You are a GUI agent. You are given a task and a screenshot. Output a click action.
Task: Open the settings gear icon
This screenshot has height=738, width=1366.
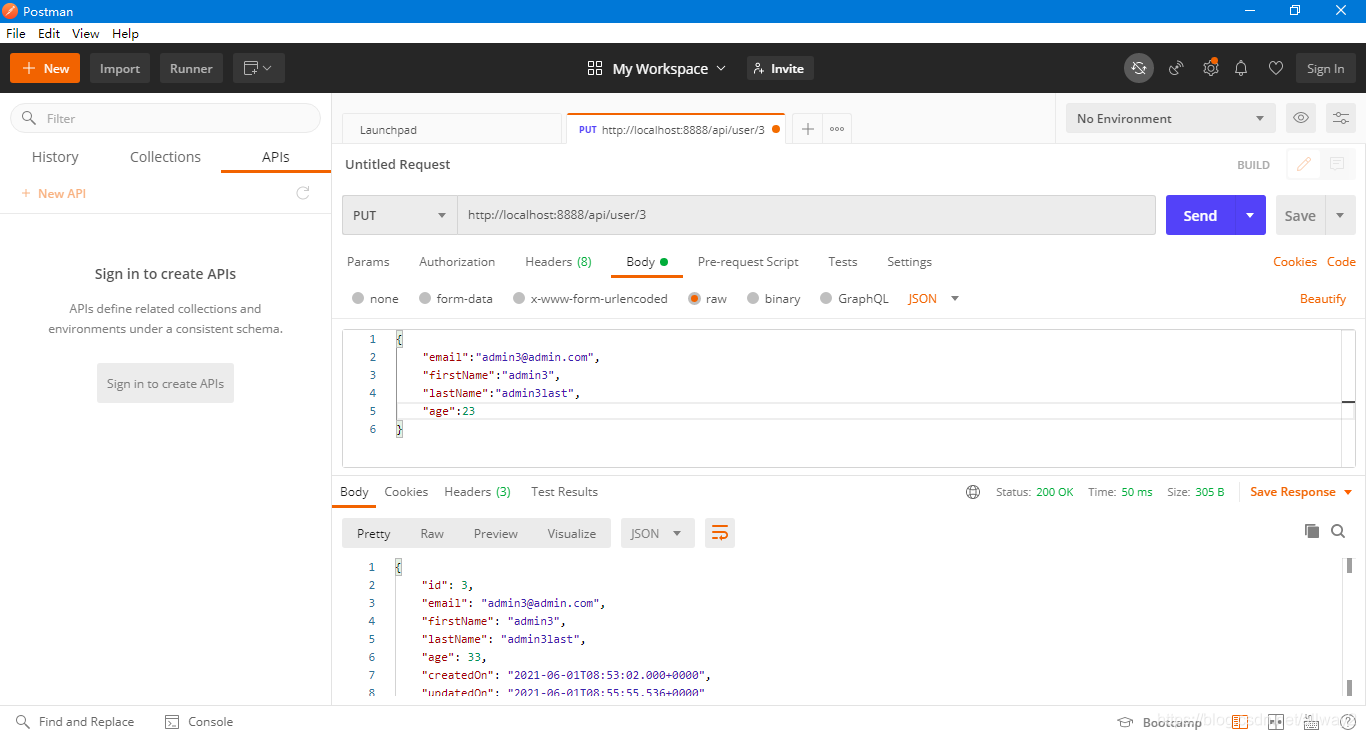pos(1210,68)
